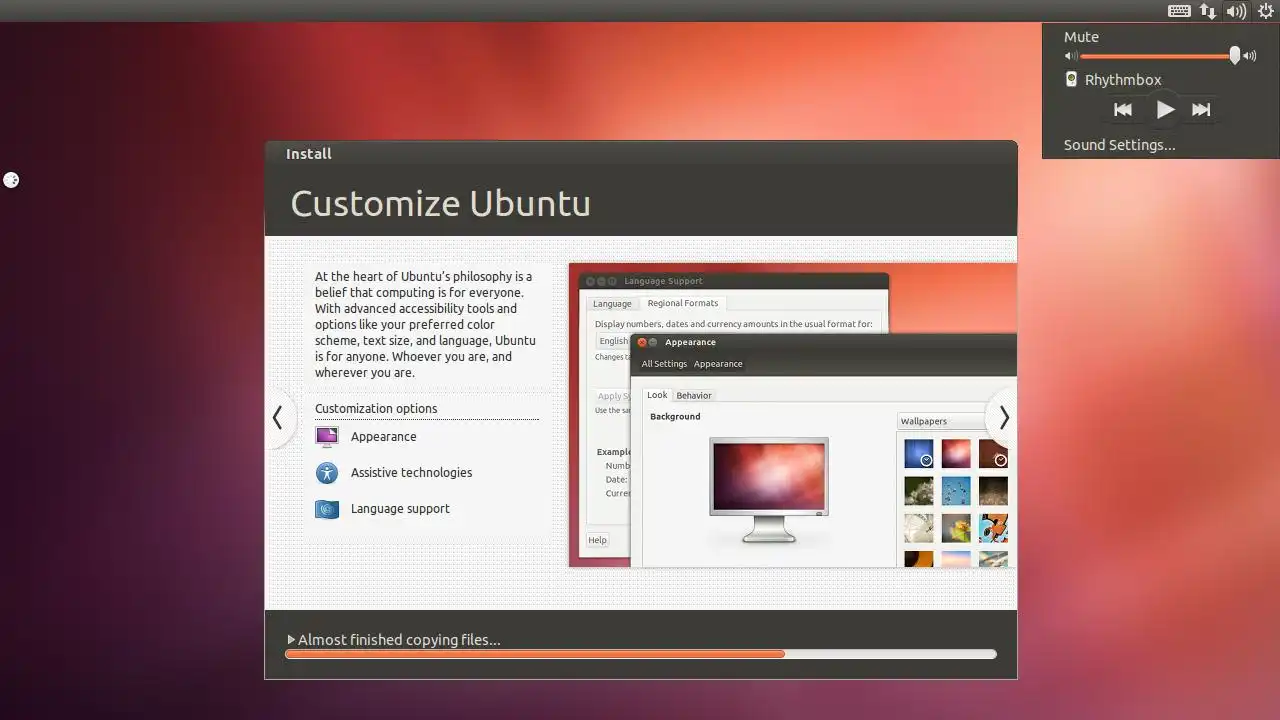The height and width of the screenshot is (720, 1280).
Task: Open Sound Settings...
Action: [1119, 145]
